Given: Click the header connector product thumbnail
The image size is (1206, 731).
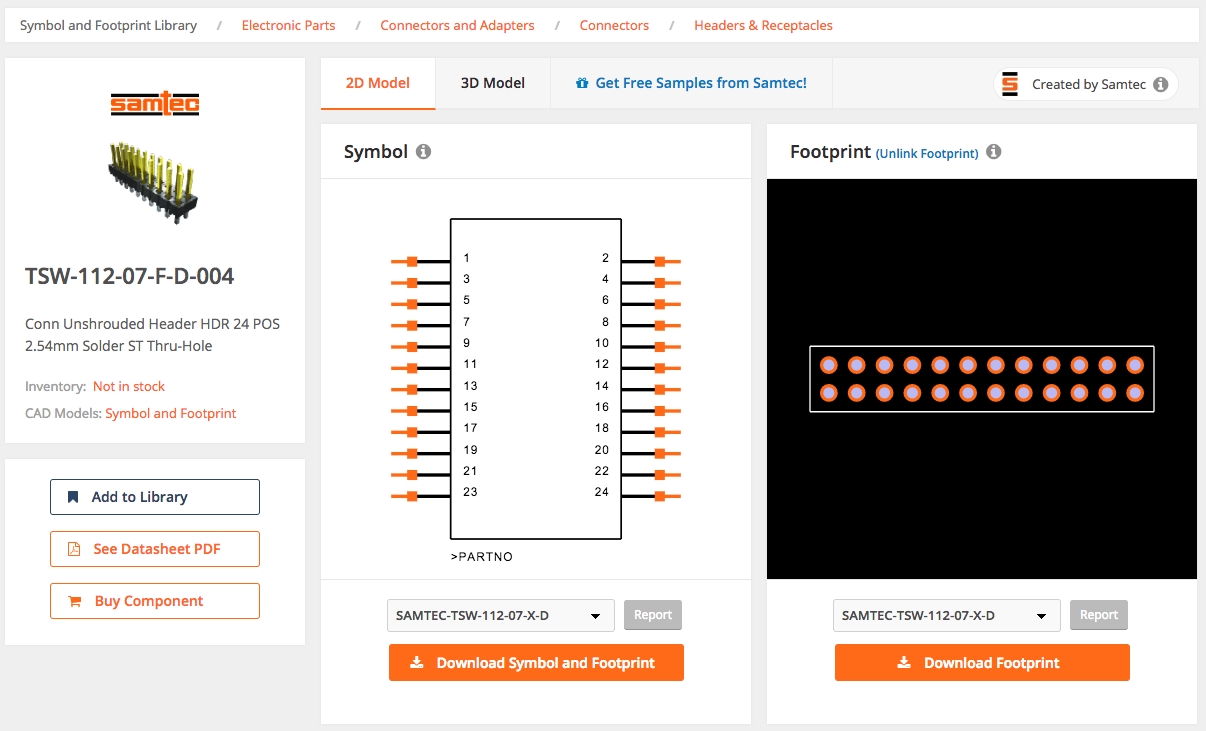Looking at the screenshot, I should [x=155, y=180].
